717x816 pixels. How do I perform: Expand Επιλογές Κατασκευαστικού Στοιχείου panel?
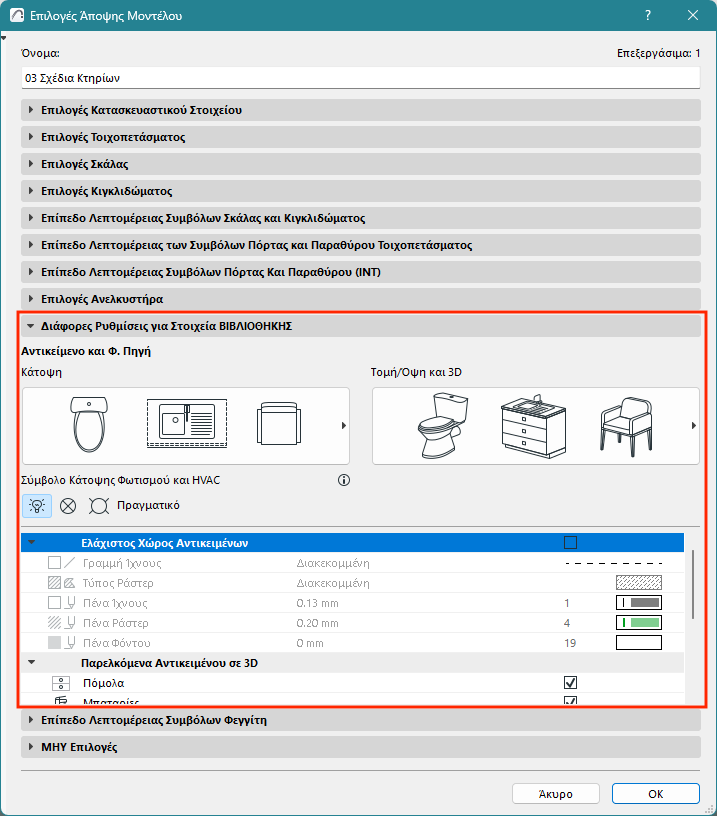(361, 110)
